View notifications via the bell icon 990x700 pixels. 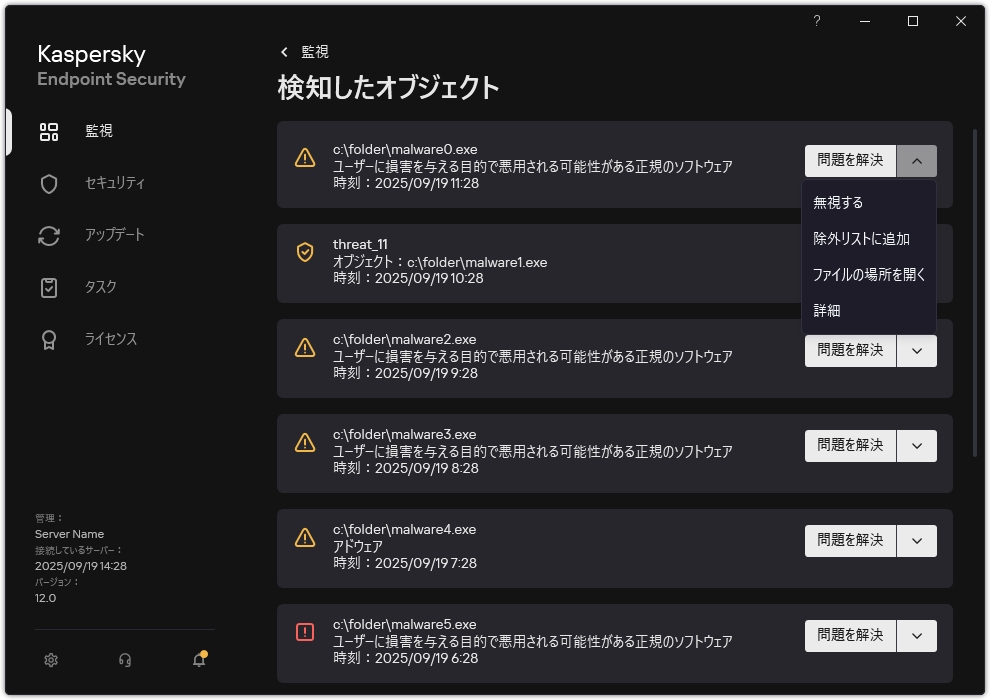(197, 660)
